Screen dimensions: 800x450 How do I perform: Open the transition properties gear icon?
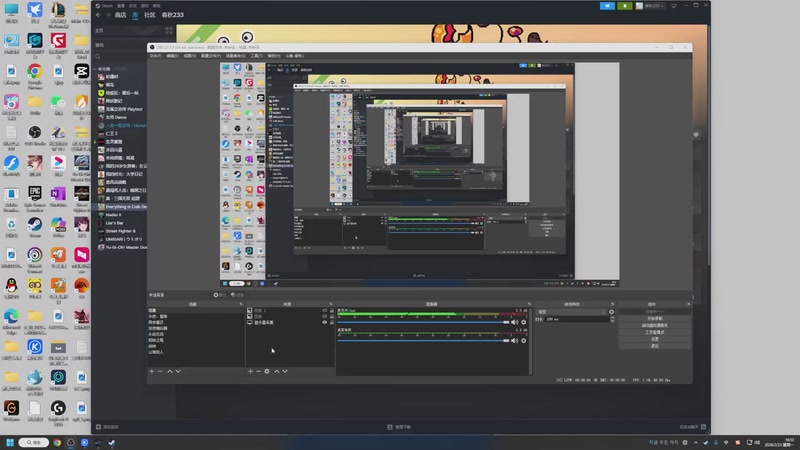(x=611, y=312)
